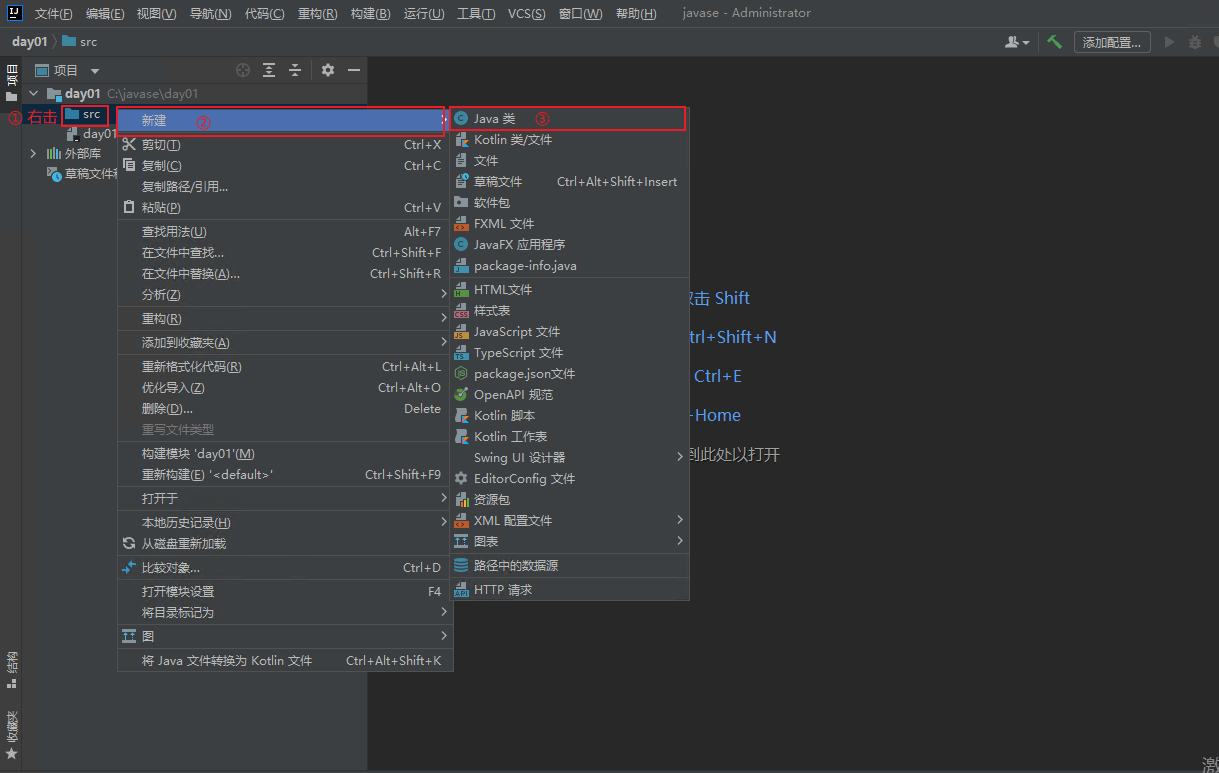Click 复制(C) in the context menu
The height and width of the screenshot is (773, 1219).
[285, 165]
